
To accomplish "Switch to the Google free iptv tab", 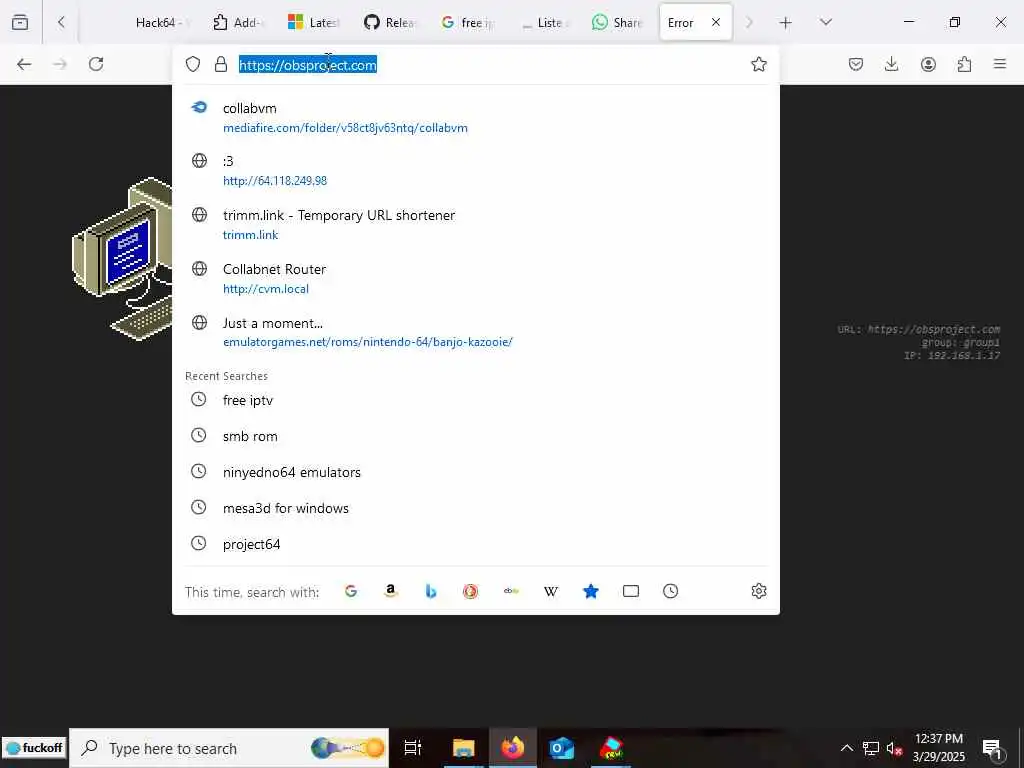I will (x=468, y=22).
